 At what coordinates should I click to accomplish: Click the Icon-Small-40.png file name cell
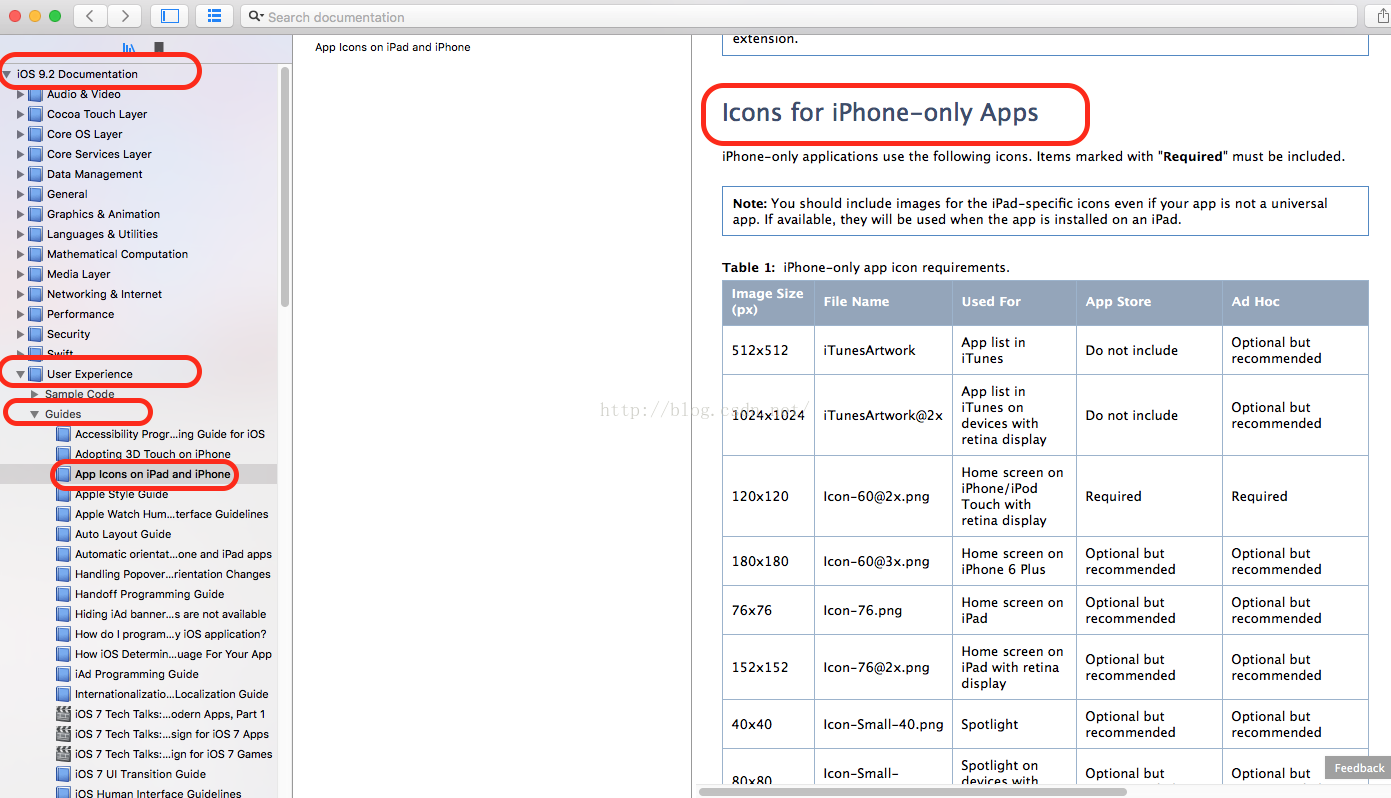pyautogui.click(x=883, y=725)
